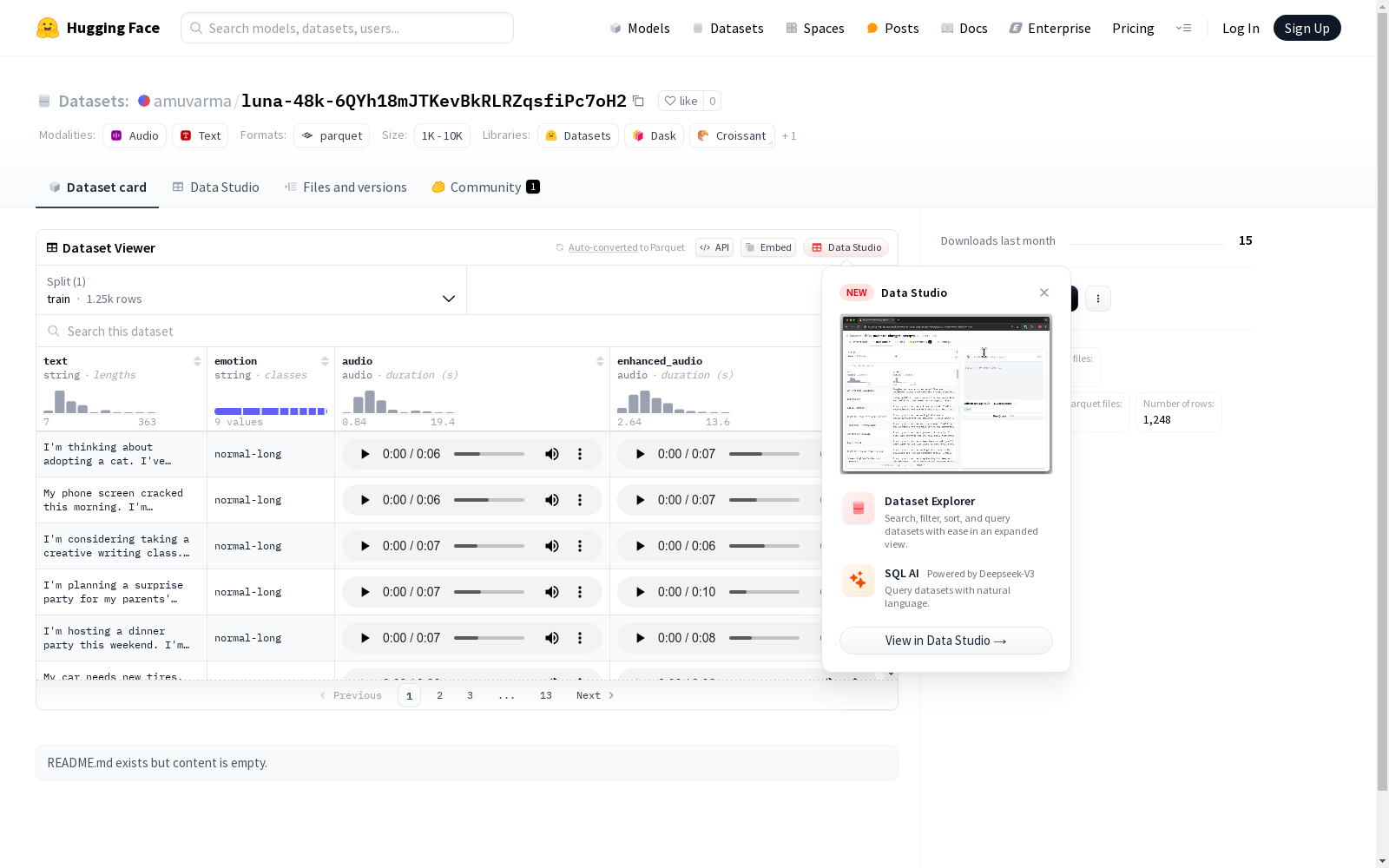
Task: Switch to the Data Studio tab
Action: (x=215, y=187)
